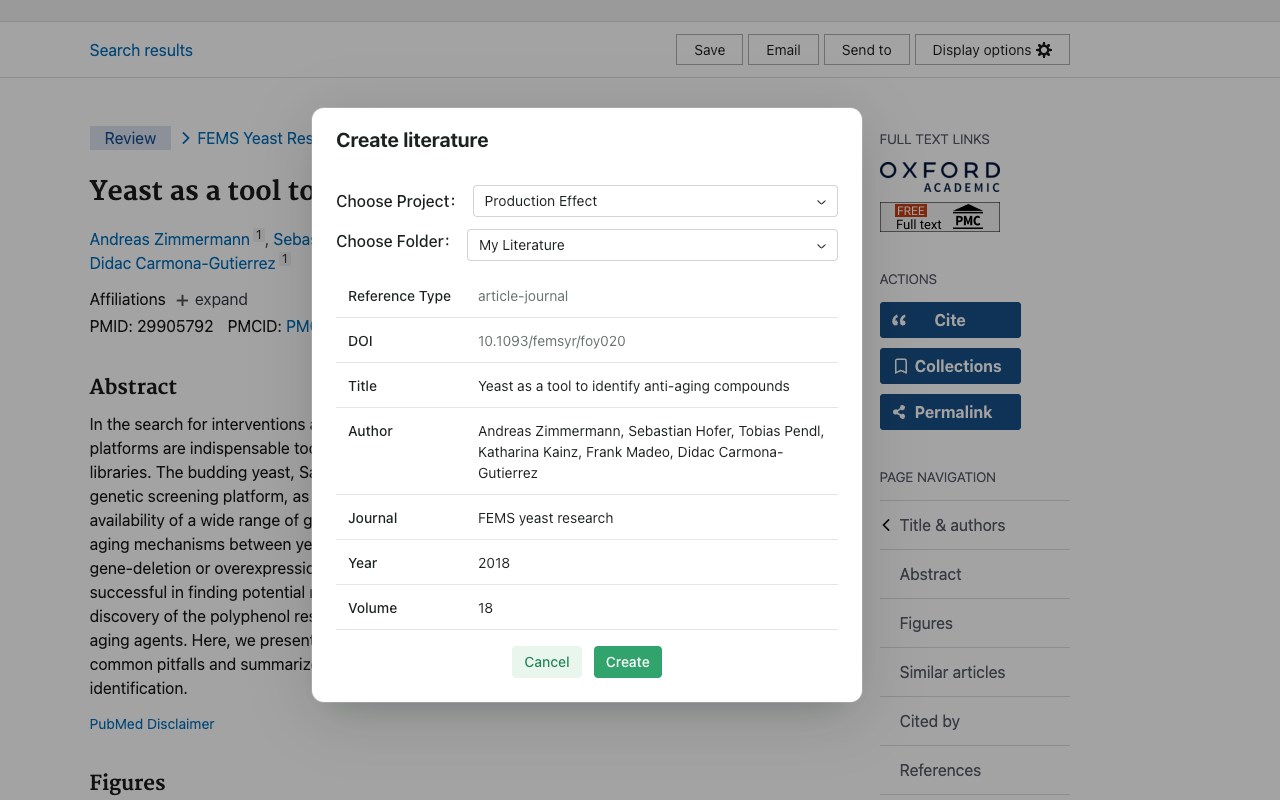Click the Collections bookmark icon

(900, 366)
